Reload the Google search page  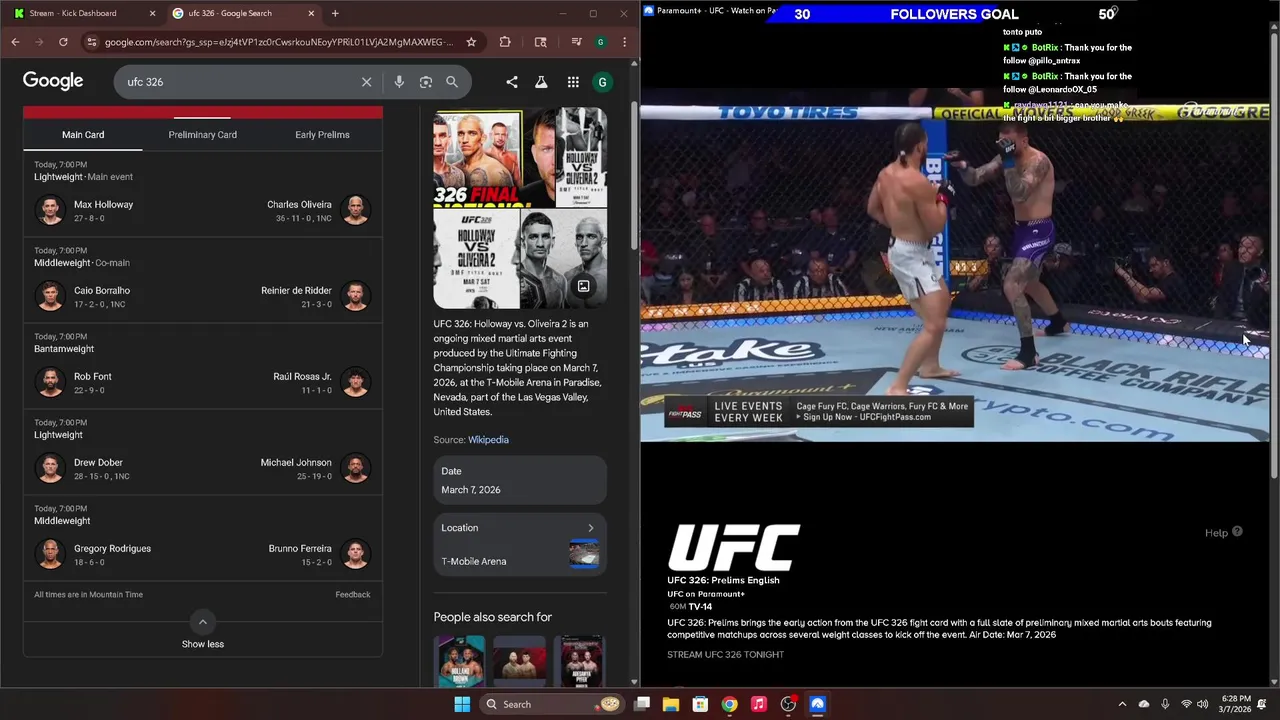(x=63, y=42)
